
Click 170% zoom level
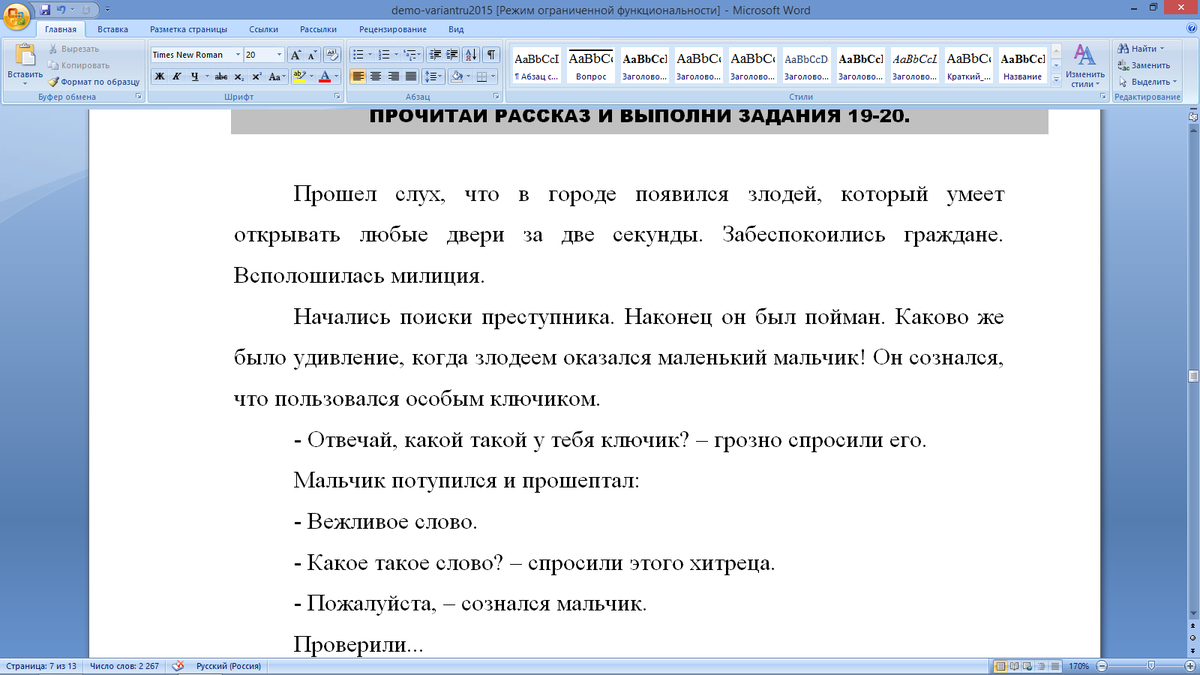[1078, 666]
